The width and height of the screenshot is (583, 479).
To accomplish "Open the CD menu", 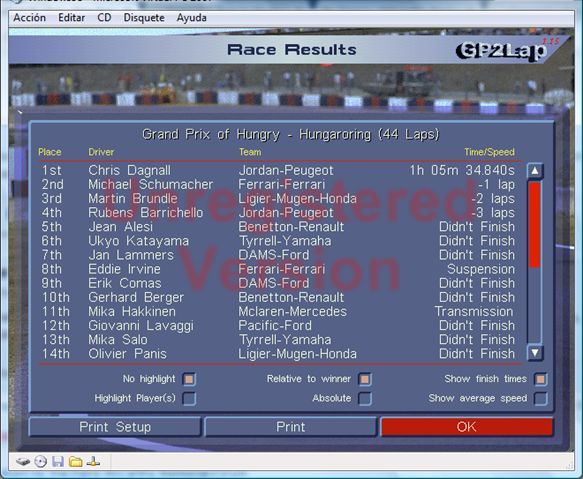I will click(104, 18).
